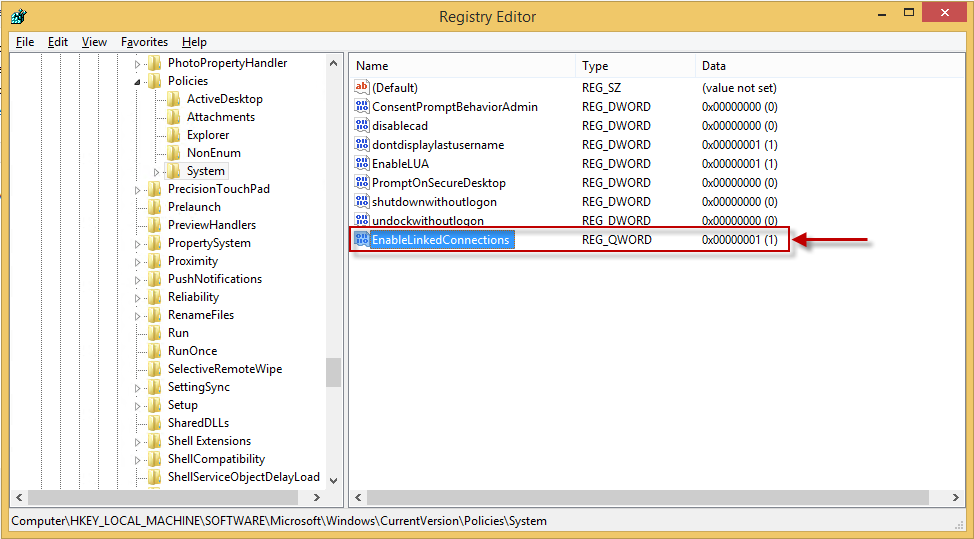Image resolution: width=974 pixels, height=539 pixels.
Task: Click the ActiveDesktop folder icon
Action: tap(173, 99)
